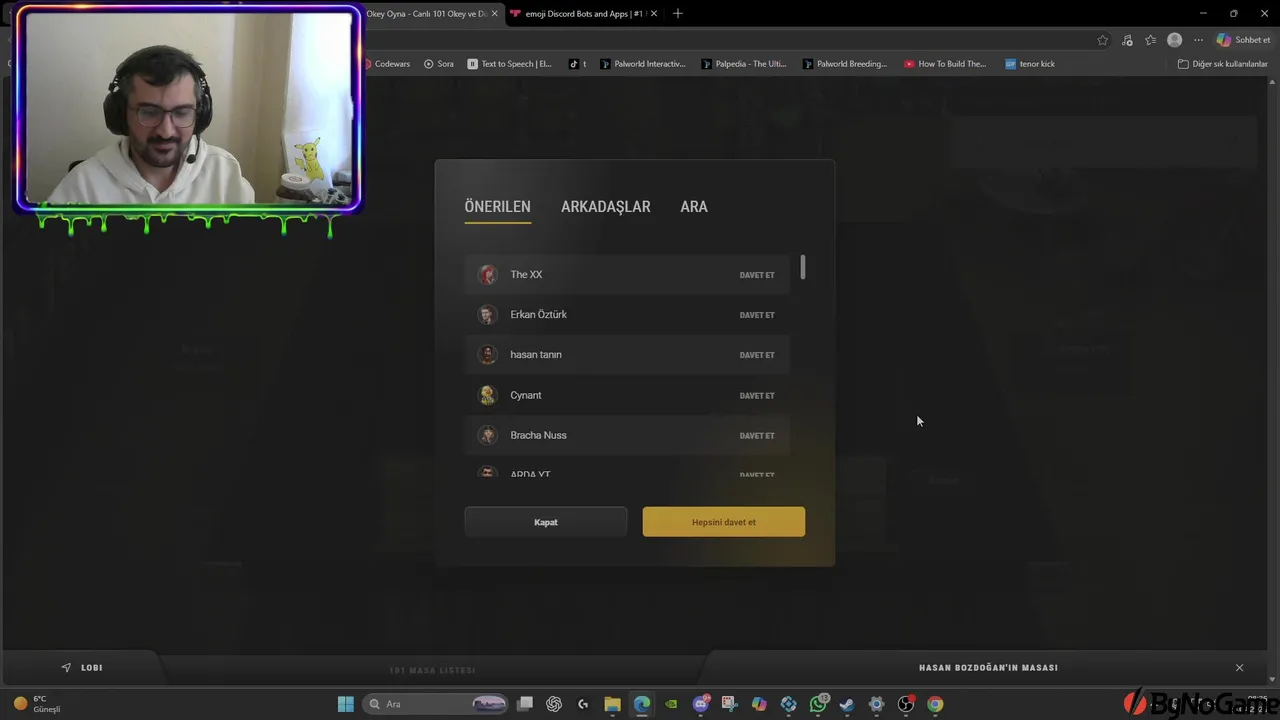Screen dimensions: 1280x720
Task: Open 101 MASA LİSTESİ in bottom bar
Action: coord(432,670)
